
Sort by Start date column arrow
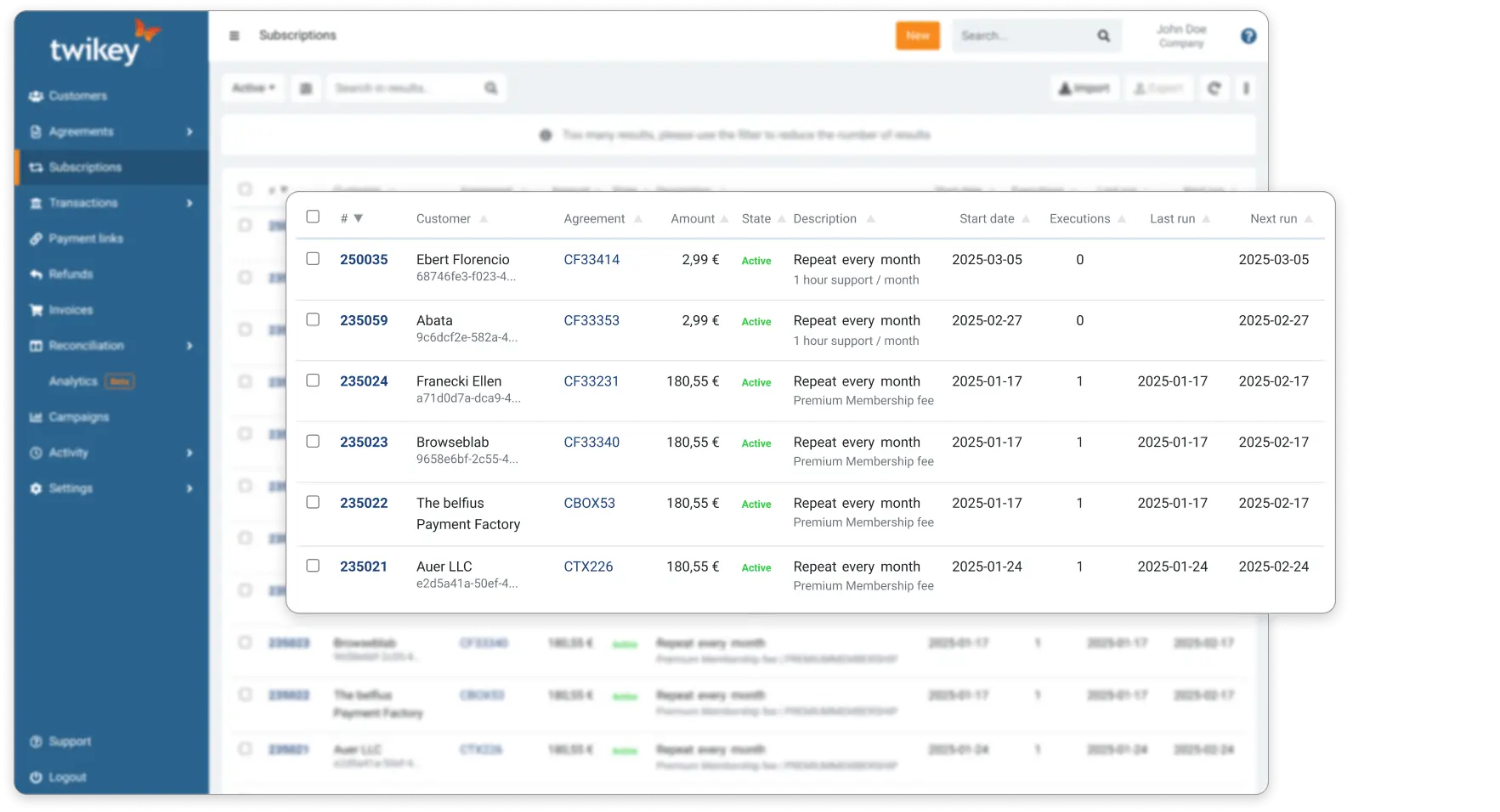tap(1026, 219)
